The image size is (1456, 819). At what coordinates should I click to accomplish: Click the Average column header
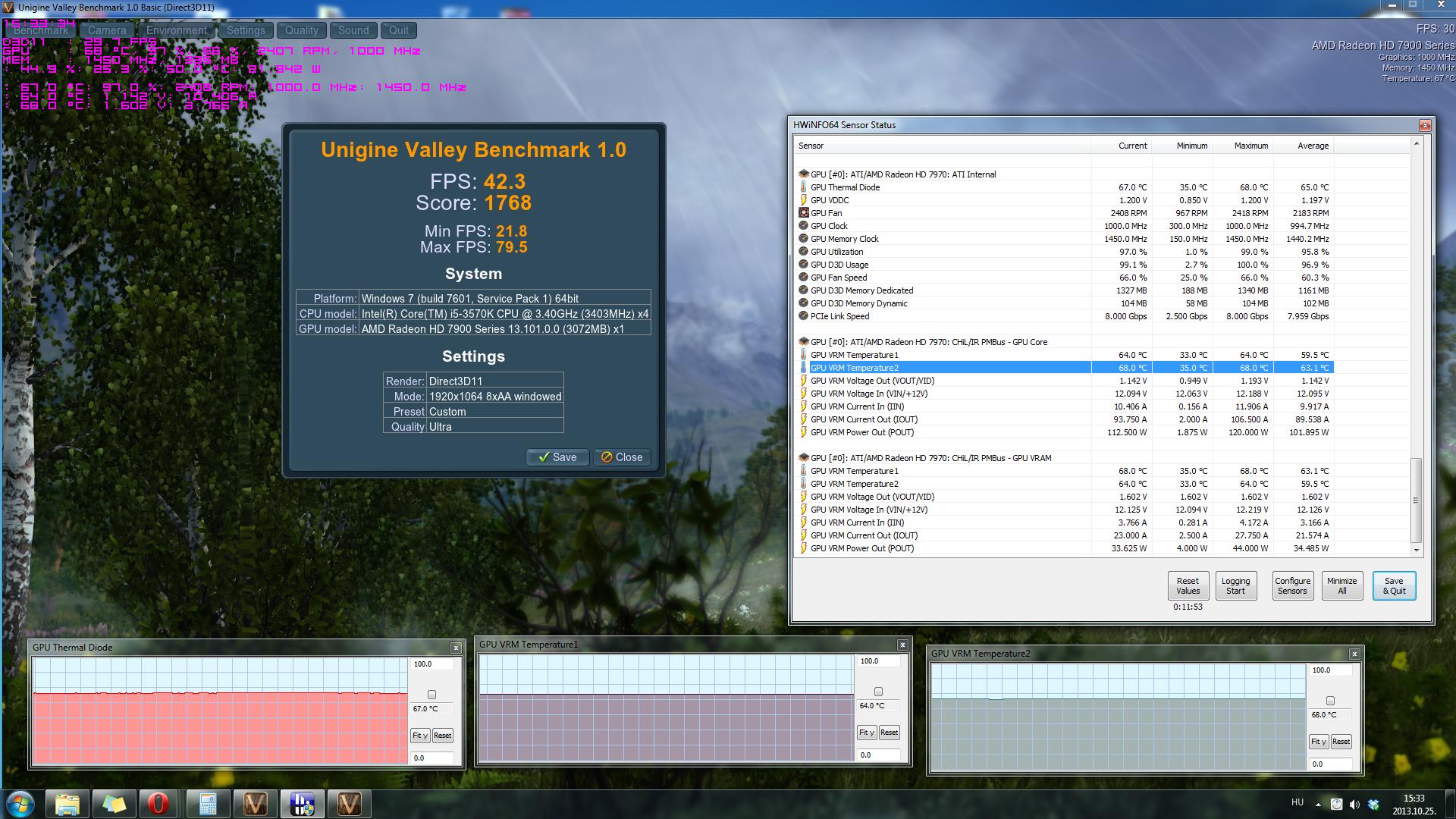1303,146
